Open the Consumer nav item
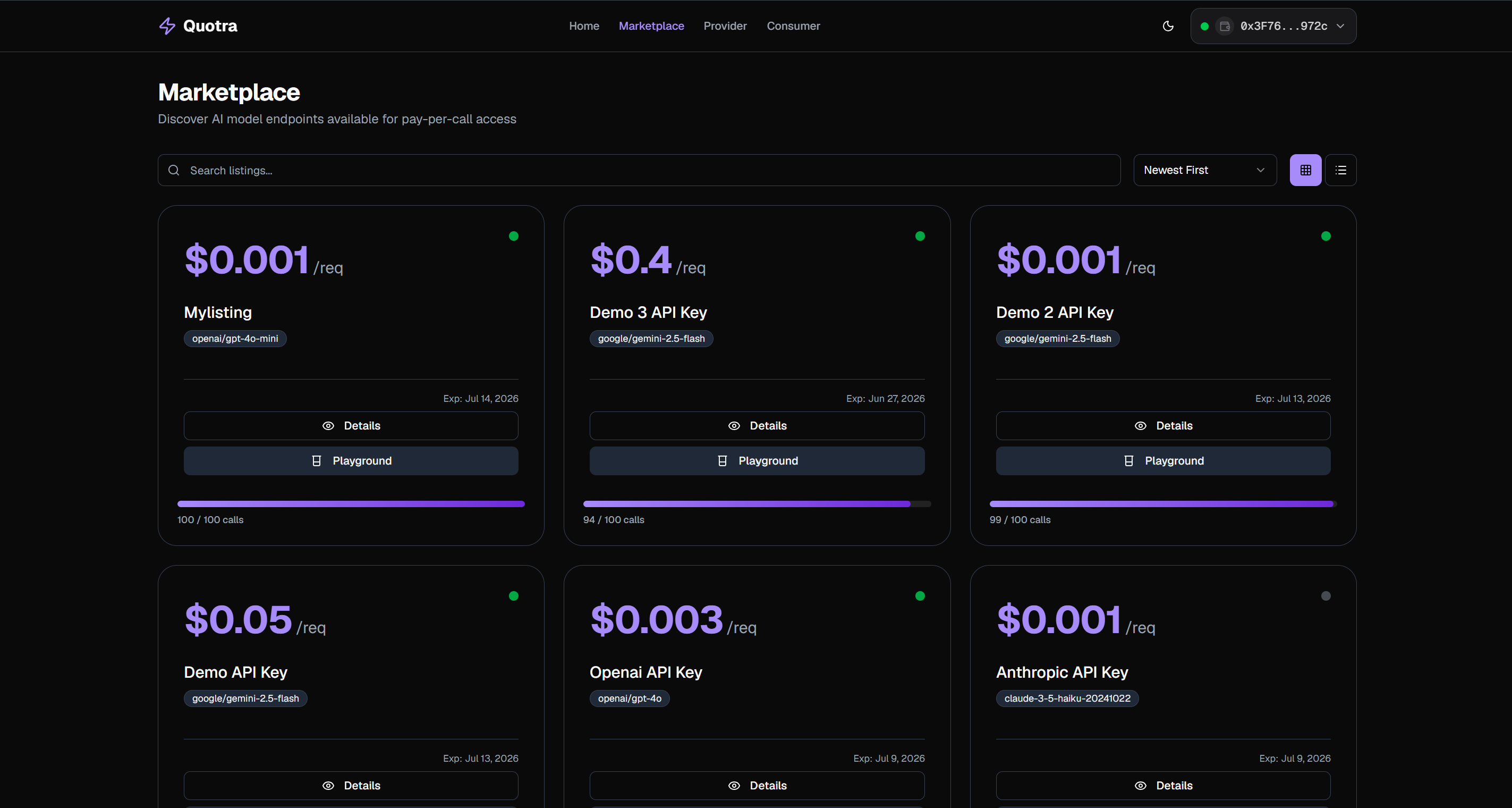This screenshot has height=808, width=1512. pyautogui.click(x=793, y=26)
